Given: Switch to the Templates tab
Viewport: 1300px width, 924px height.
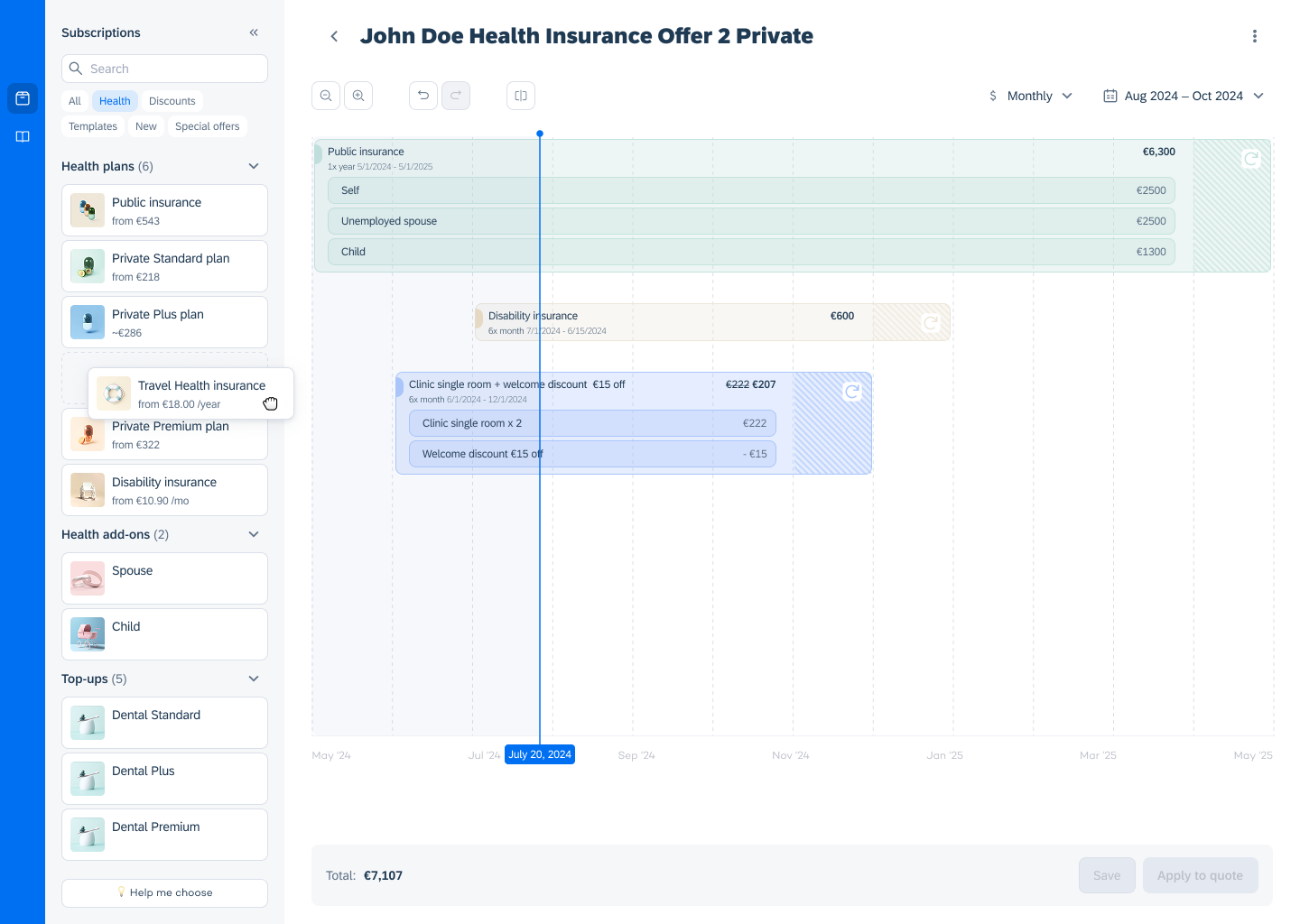Looking at the screenshot, I should click(x=93, y=126).
